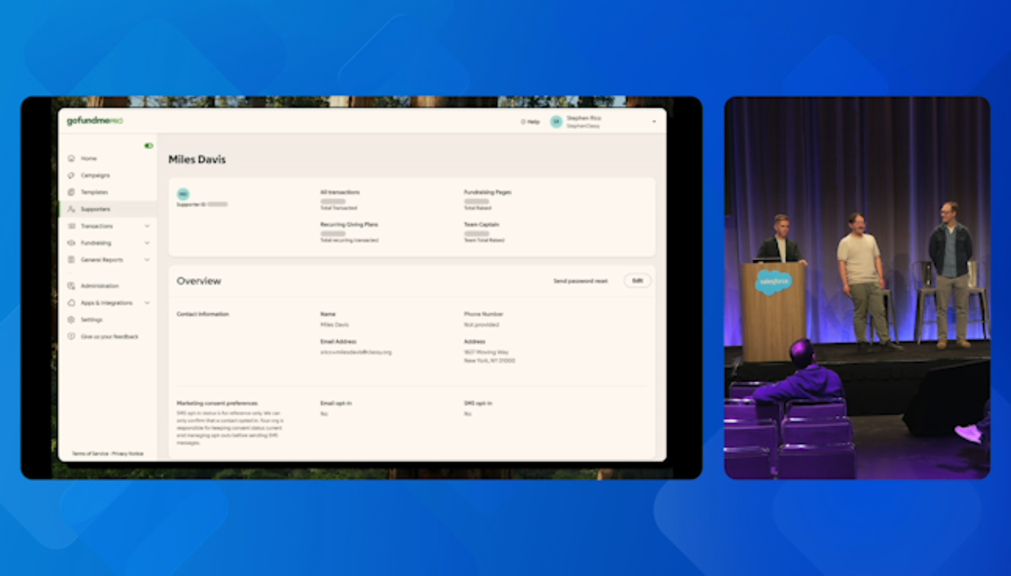Image resolution: width=1011 pixels, height=576 pixels.
Task: Click the gofundme pro logo
Action: tap(94, 121)
